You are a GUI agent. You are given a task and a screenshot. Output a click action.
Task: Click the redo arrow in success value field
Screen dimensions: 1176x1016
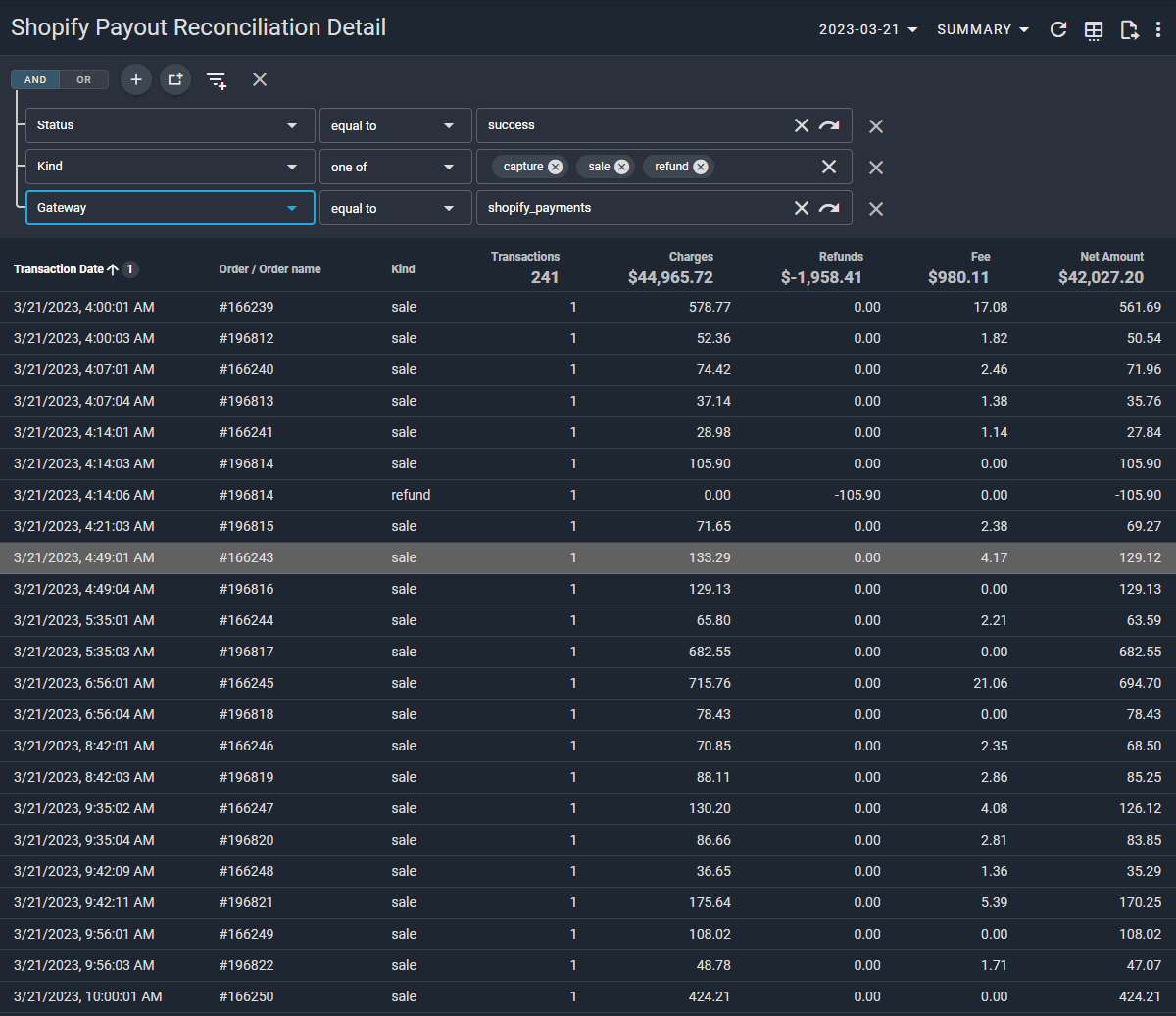pos(829,125)
